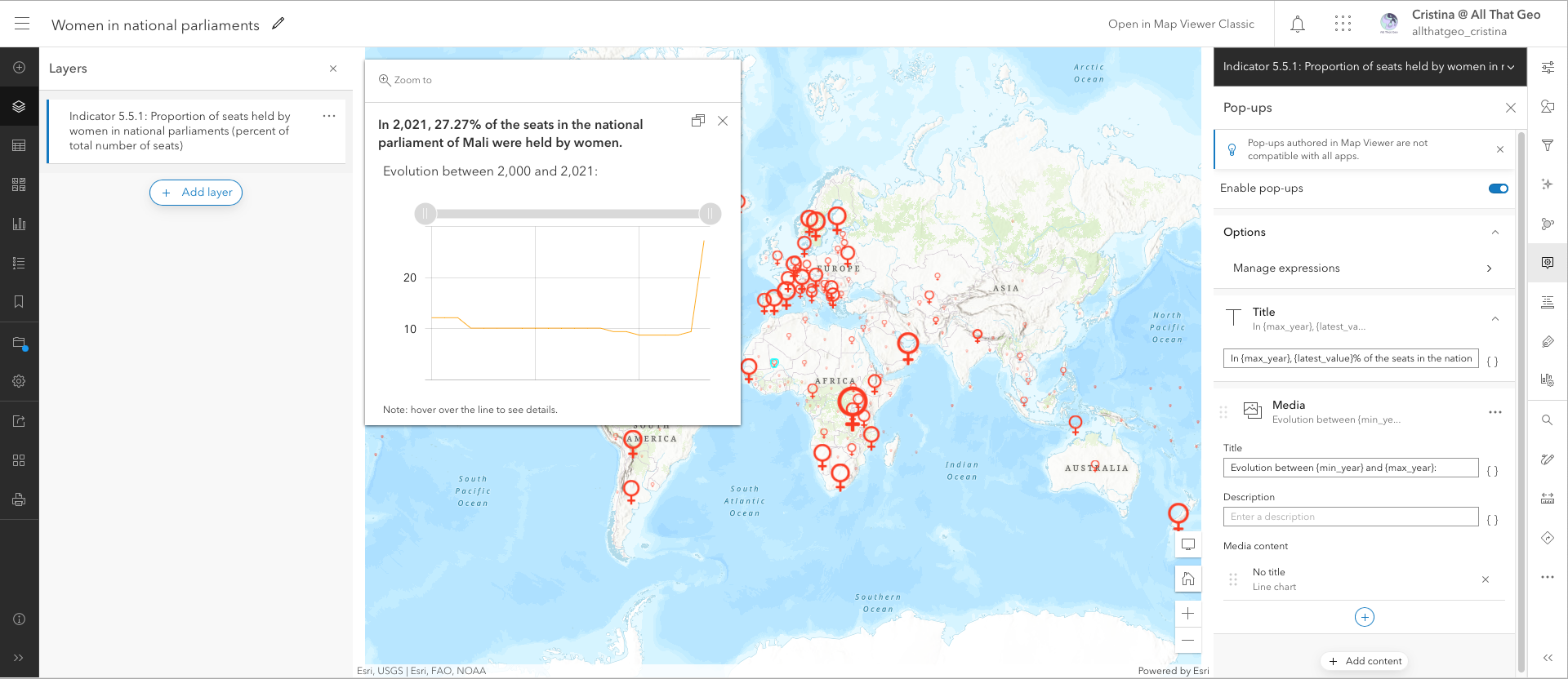Click the map Home extent button

point(1188,579)
